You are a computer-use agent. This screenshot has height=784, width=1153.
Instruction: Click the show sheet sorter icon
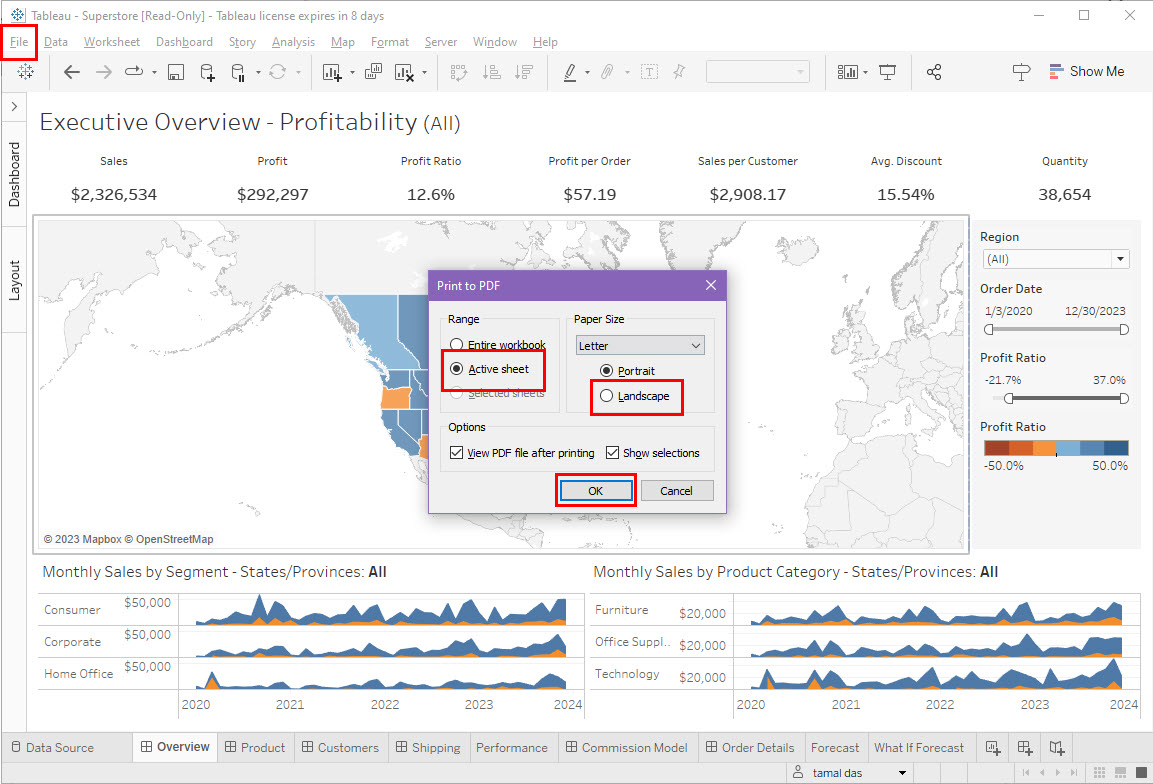pyautogui.click(x=1099, y=772)
